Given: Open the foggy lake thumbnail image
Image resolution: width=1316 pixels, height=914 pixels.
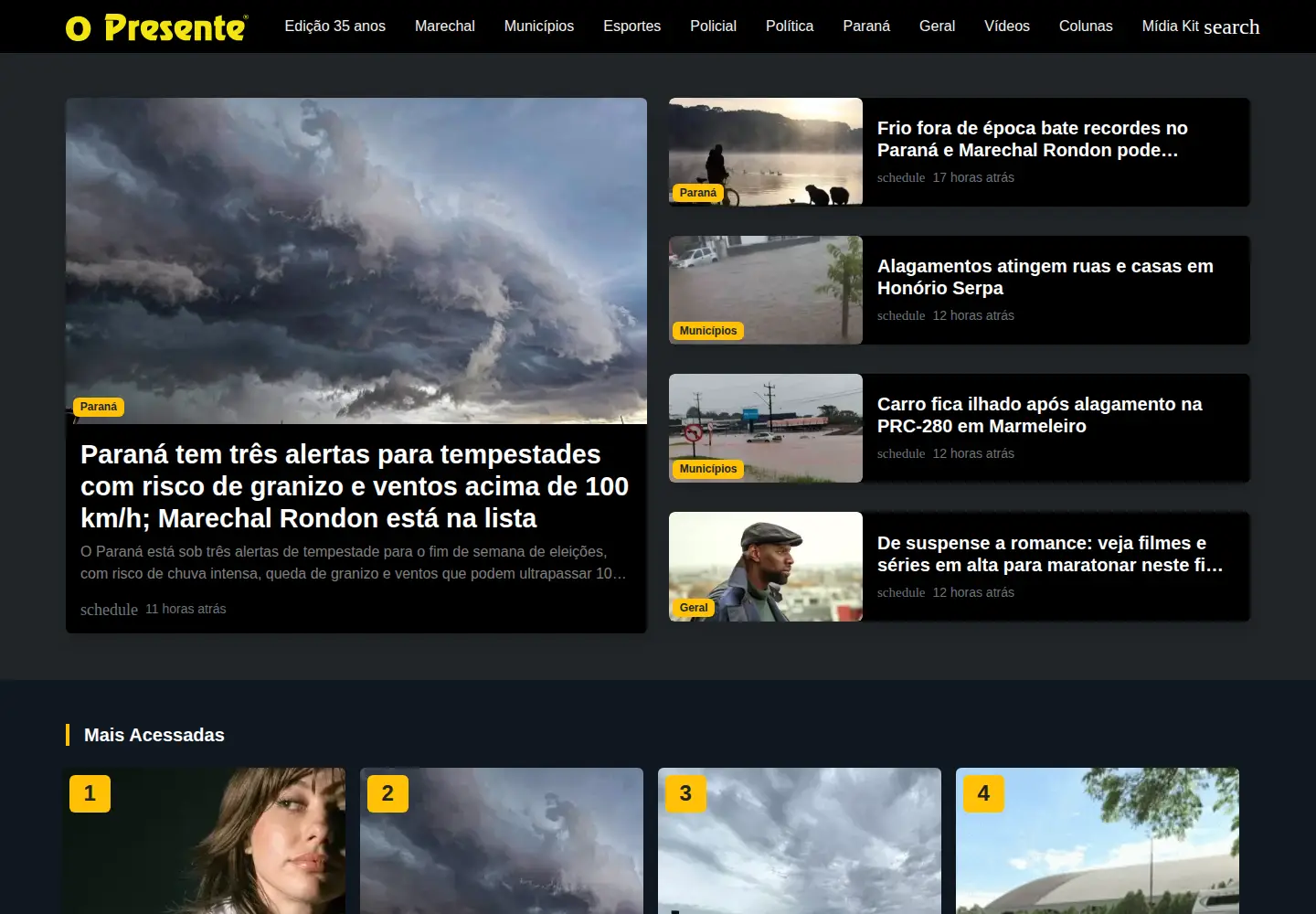Looking at the screenshot, I should pyautogui.click(x=766, y=152).
